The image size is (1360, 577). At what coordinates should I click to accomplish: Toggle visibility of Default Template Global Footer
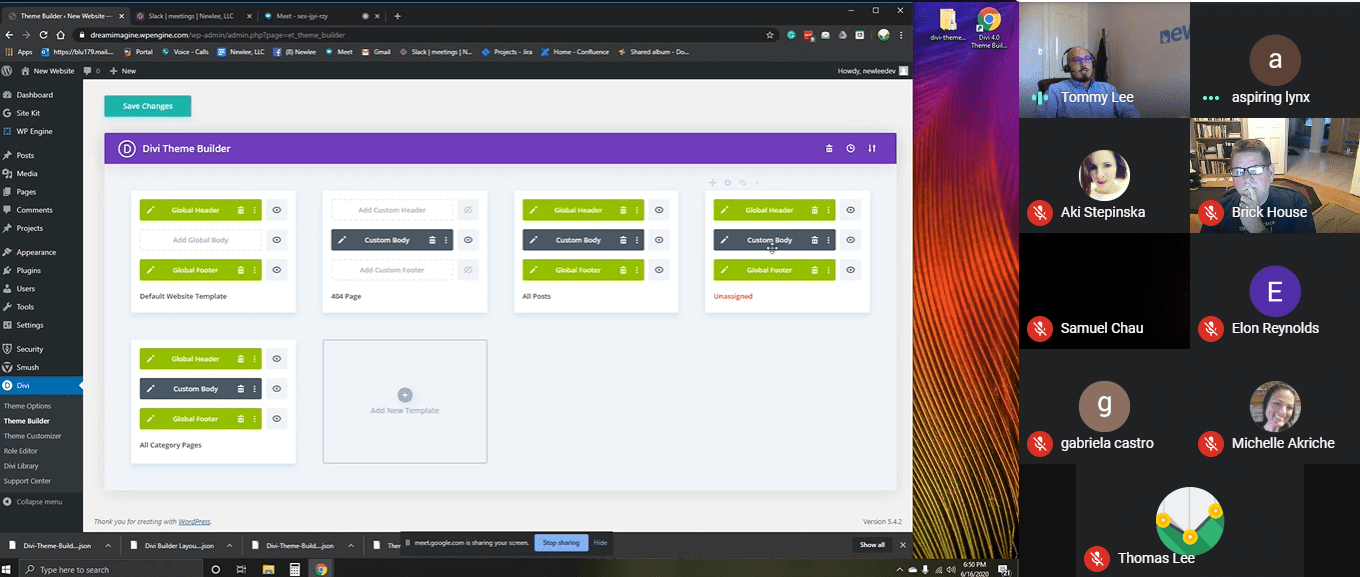coord(277,270)
